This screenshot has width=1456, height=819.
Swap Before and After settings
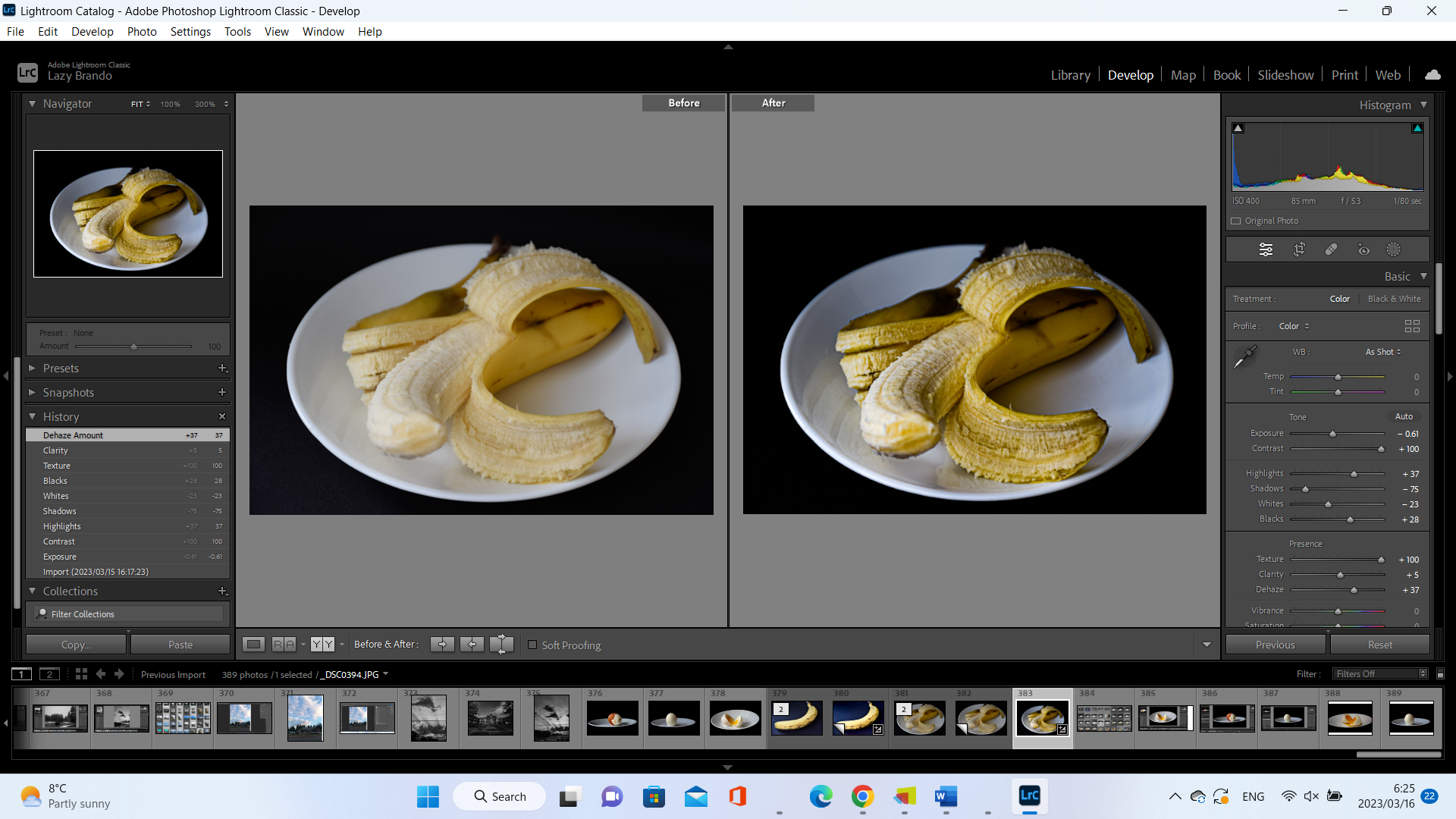pos(501,645)
